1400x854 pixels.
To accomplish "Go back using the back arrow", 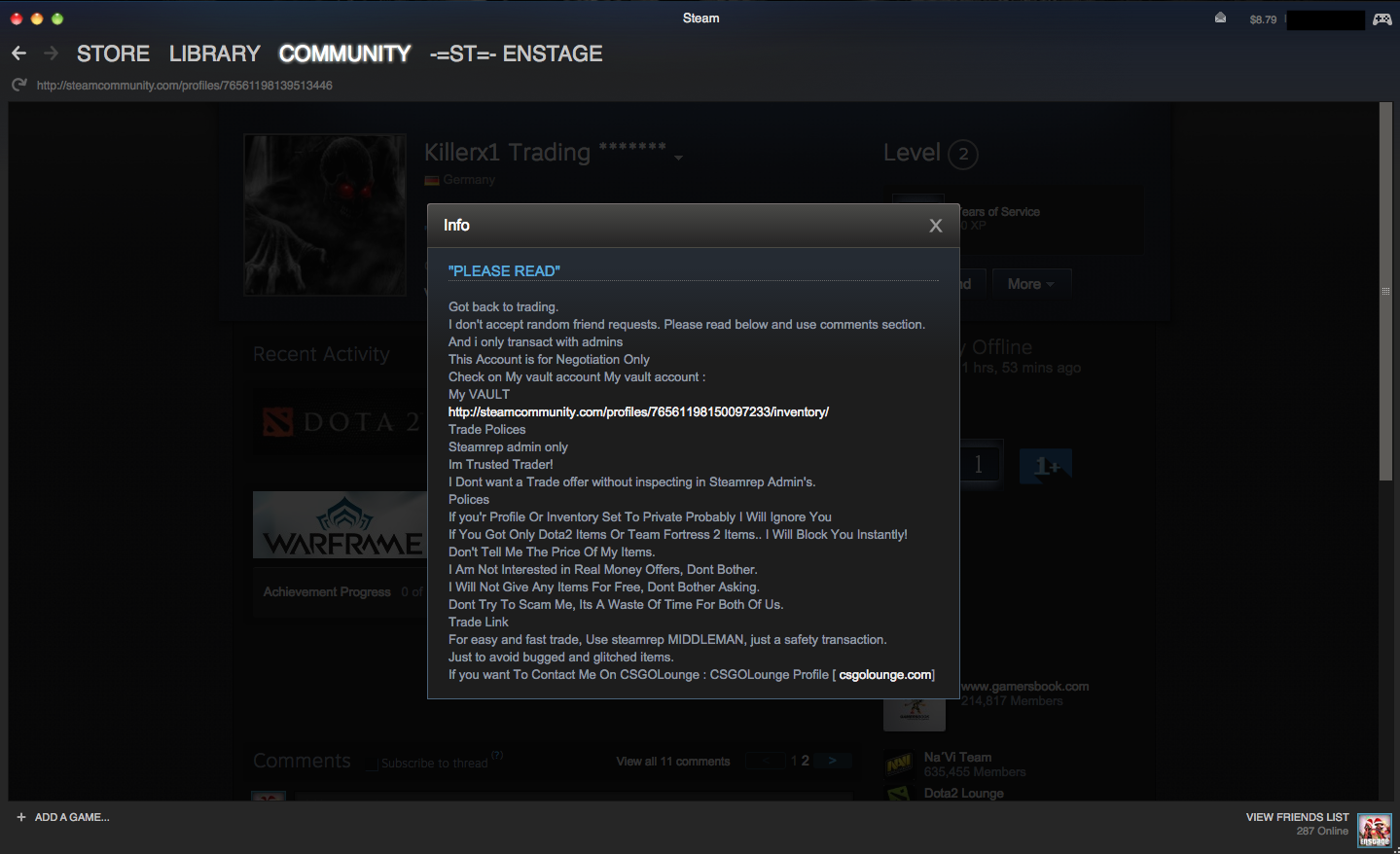I will [19, 53].
